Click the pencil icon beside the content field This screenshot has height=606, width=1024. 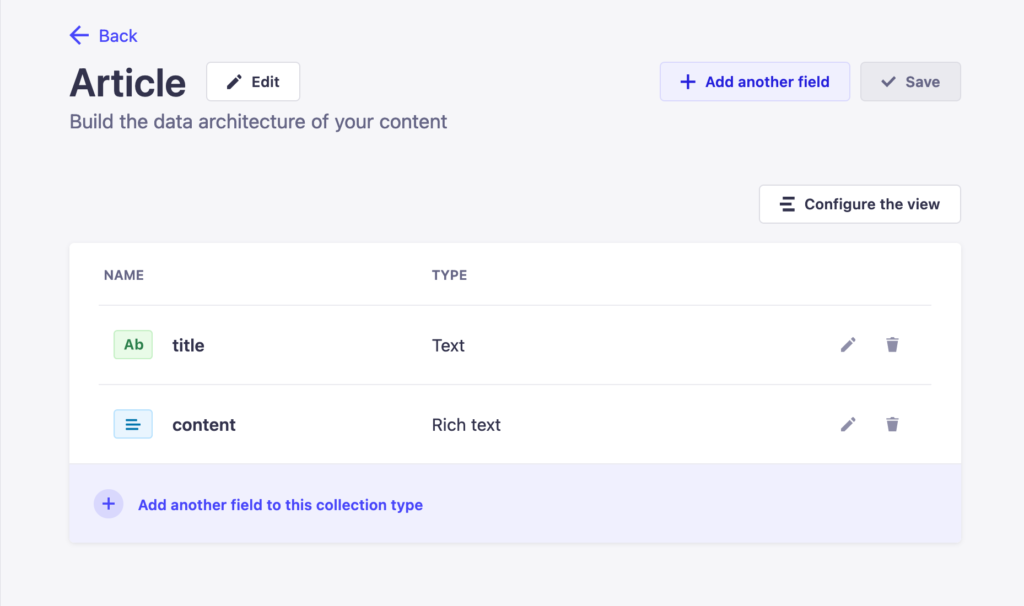tap(847, 424)
